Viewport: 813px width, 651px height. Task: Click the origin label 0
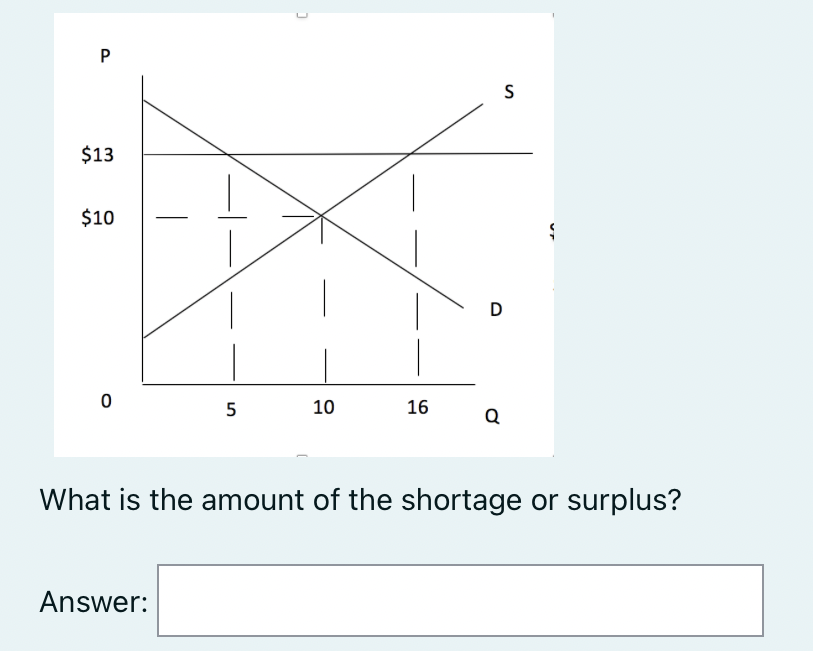[x=104, y=400]
